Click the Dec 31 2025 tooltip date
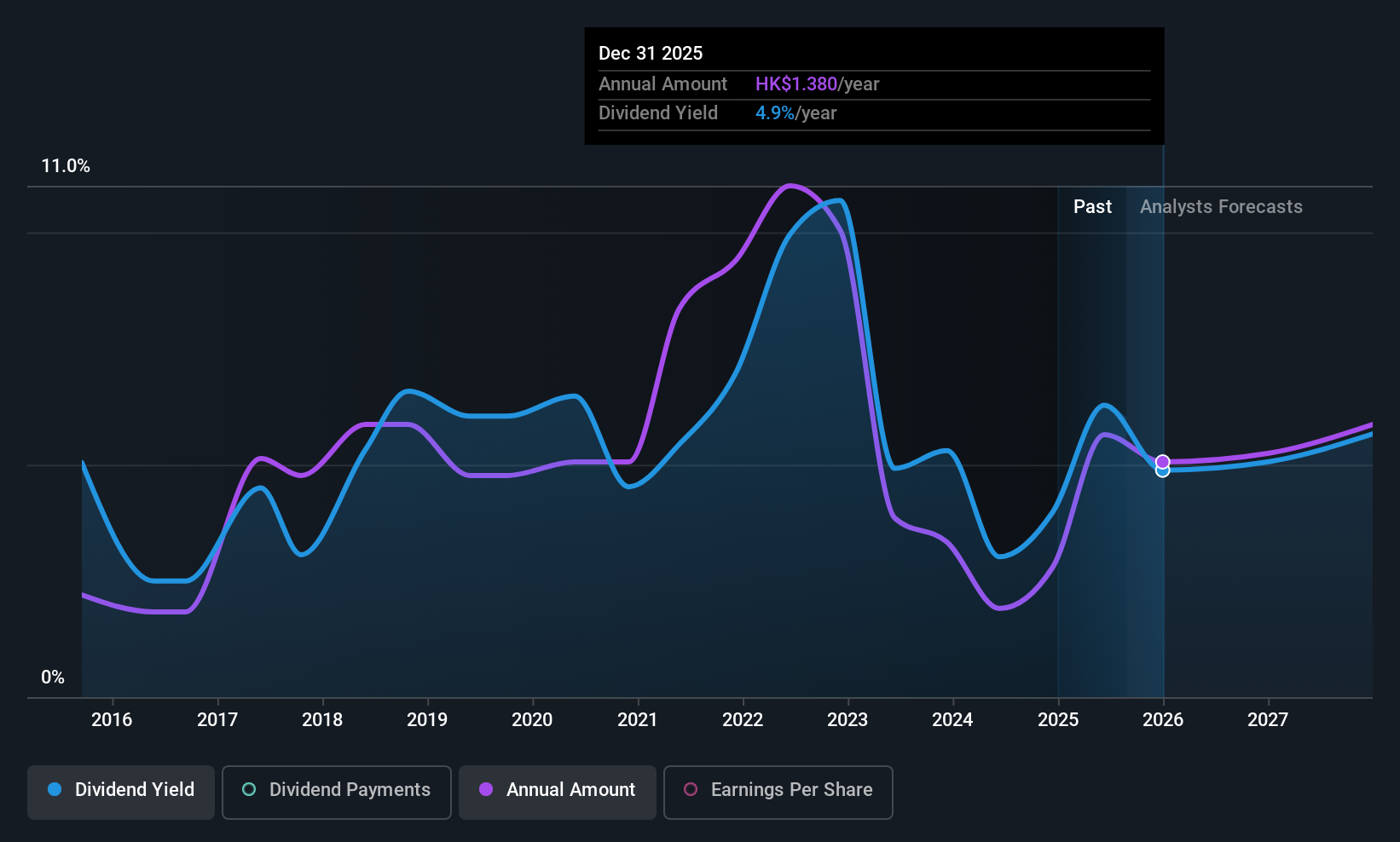The height and width of the screenshot is (842, 1400). [651, 54]
